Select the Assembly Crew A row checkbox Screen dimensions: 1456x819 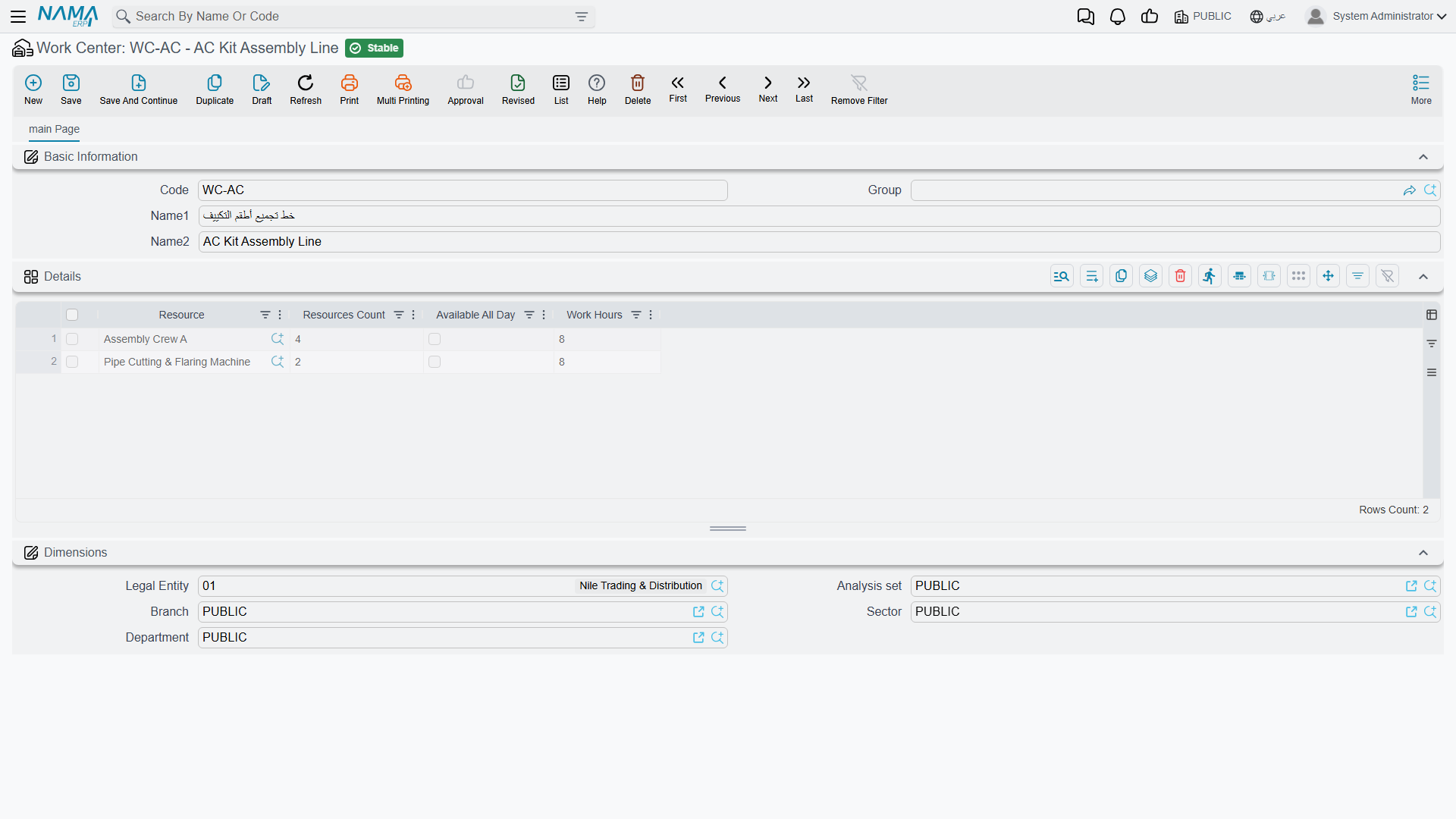coord(72,339)
